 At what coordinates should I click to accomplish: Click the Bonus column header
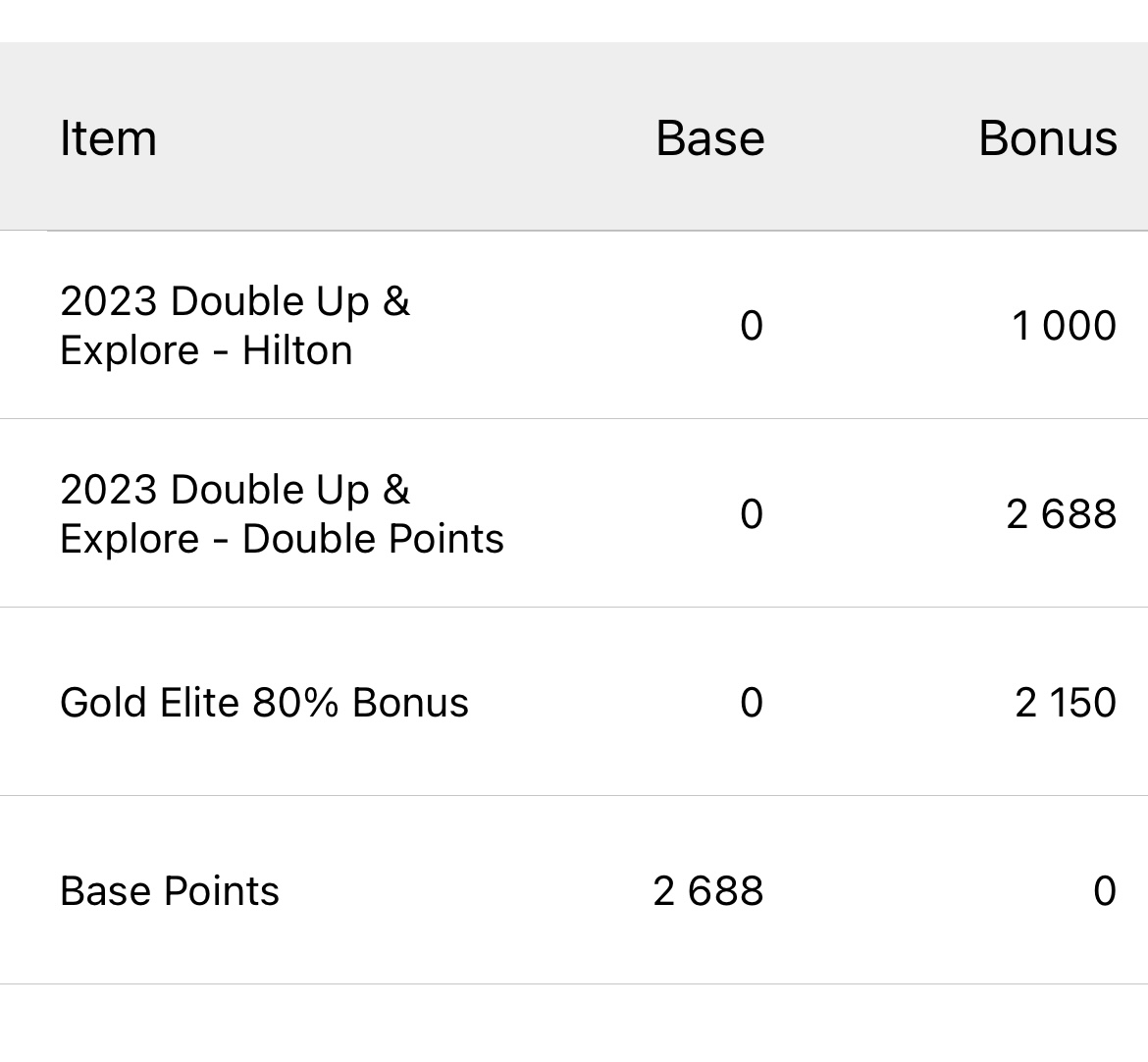coord(1047,138)
